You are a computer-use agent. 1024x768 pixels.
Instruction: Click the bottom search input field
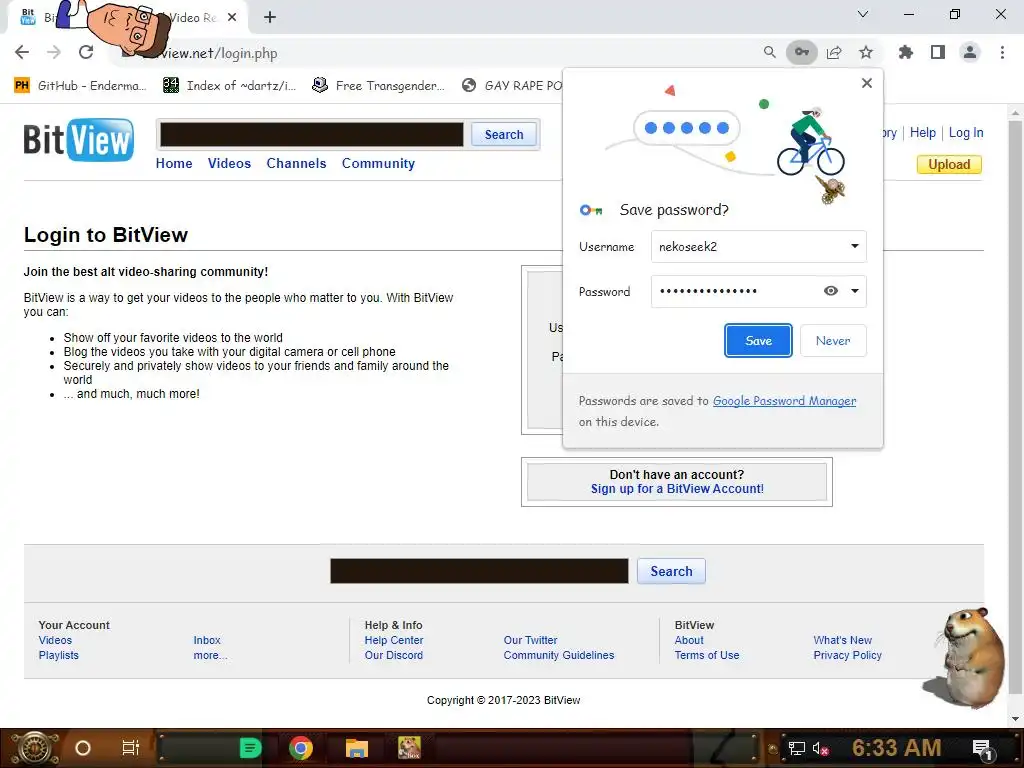pos(479,571)
